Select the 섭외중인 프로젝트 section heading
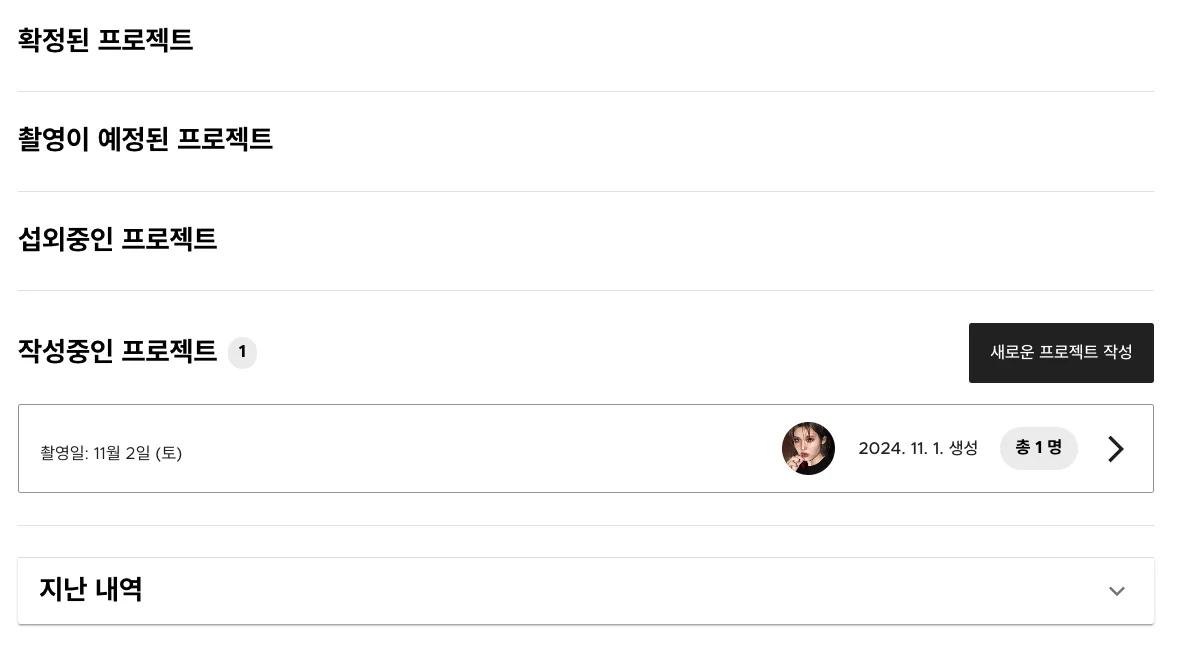This screenshot has height=654, width=1184. (117, 239)
